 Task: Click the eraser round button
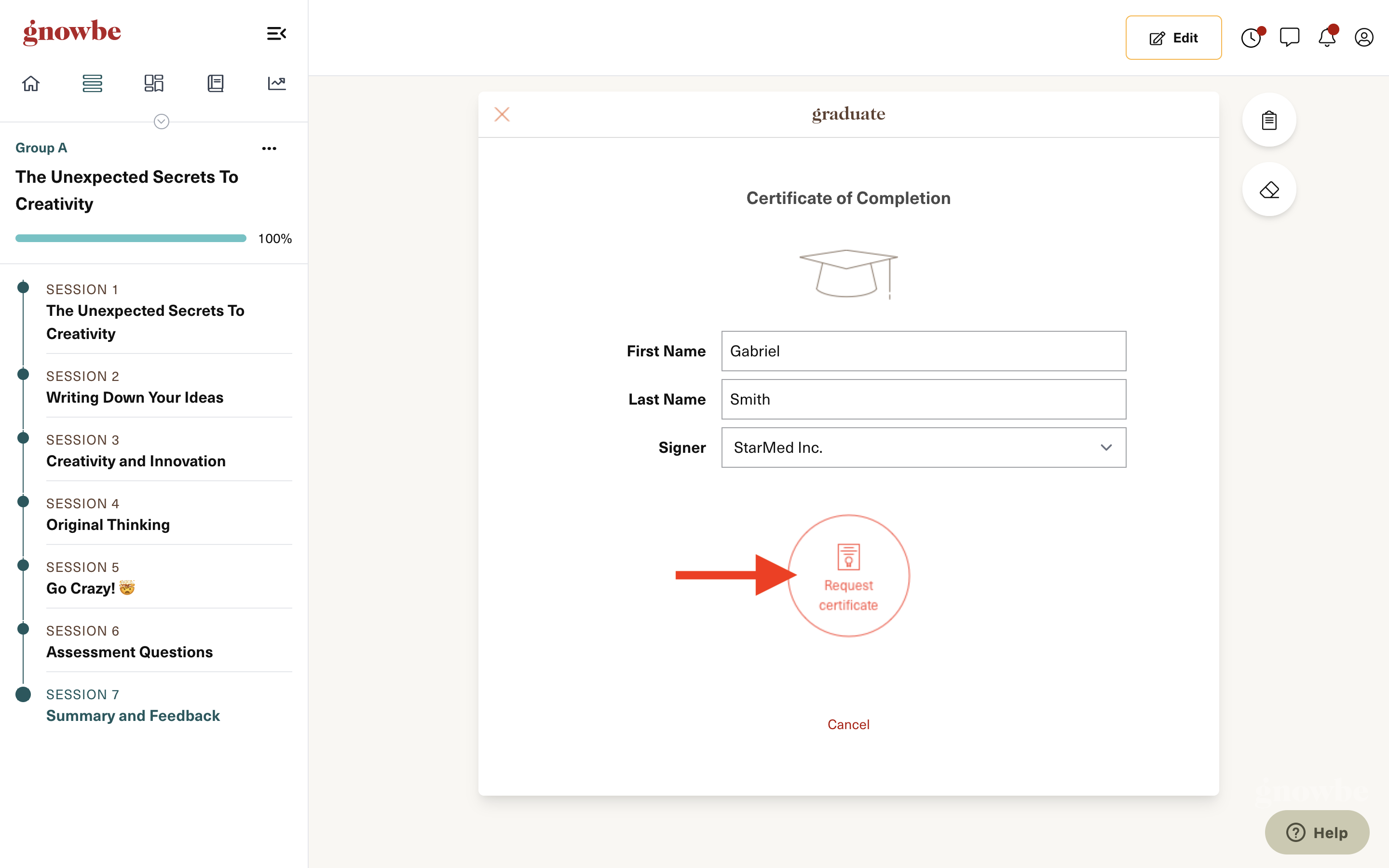click(x=1269, y=190)
